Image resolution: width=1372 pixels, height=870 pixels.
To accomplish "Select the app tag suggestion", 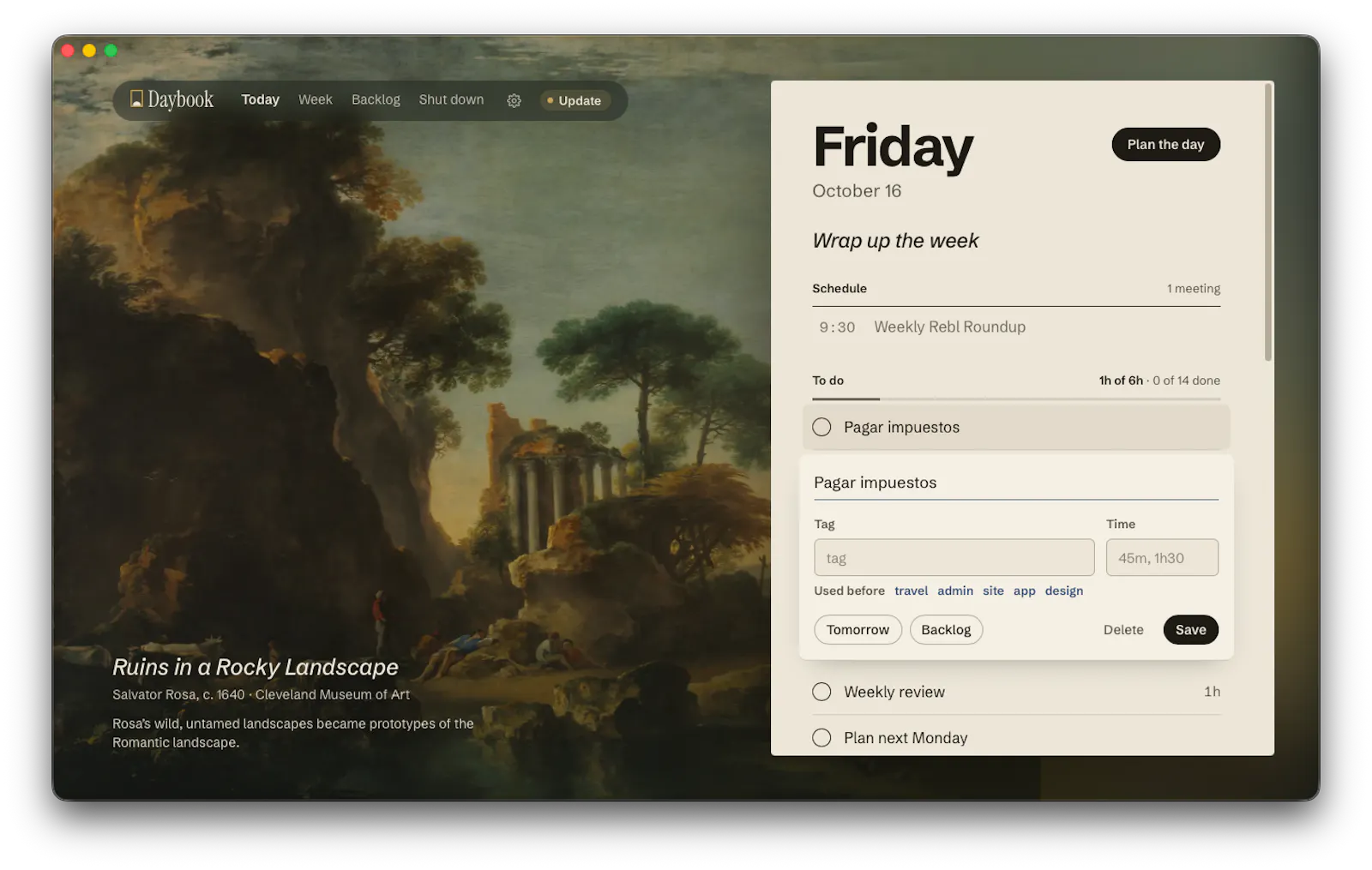I will pos(1024,591).
